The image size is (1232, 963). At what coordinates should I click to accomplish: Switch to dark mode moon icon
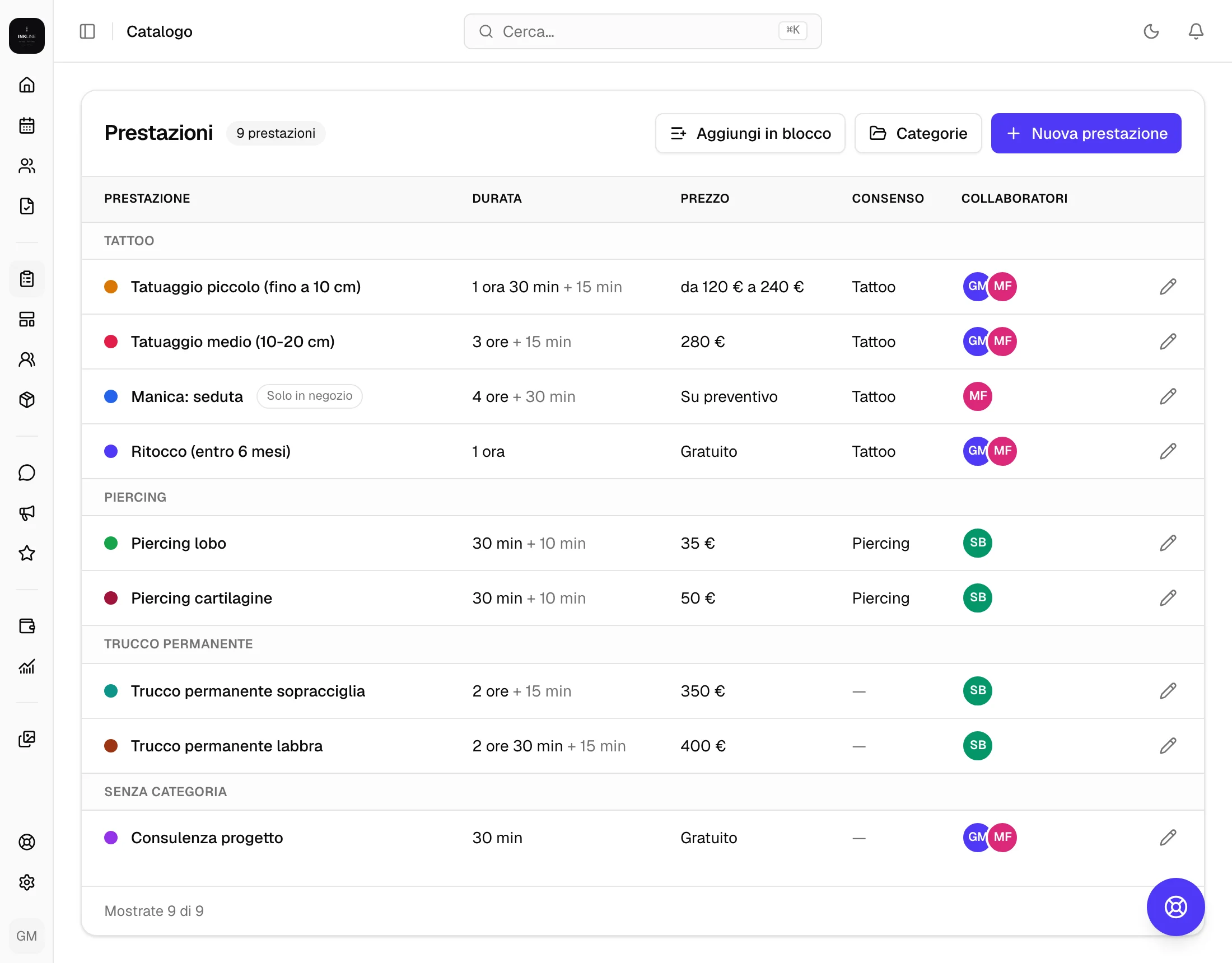tap(1151, 31)
